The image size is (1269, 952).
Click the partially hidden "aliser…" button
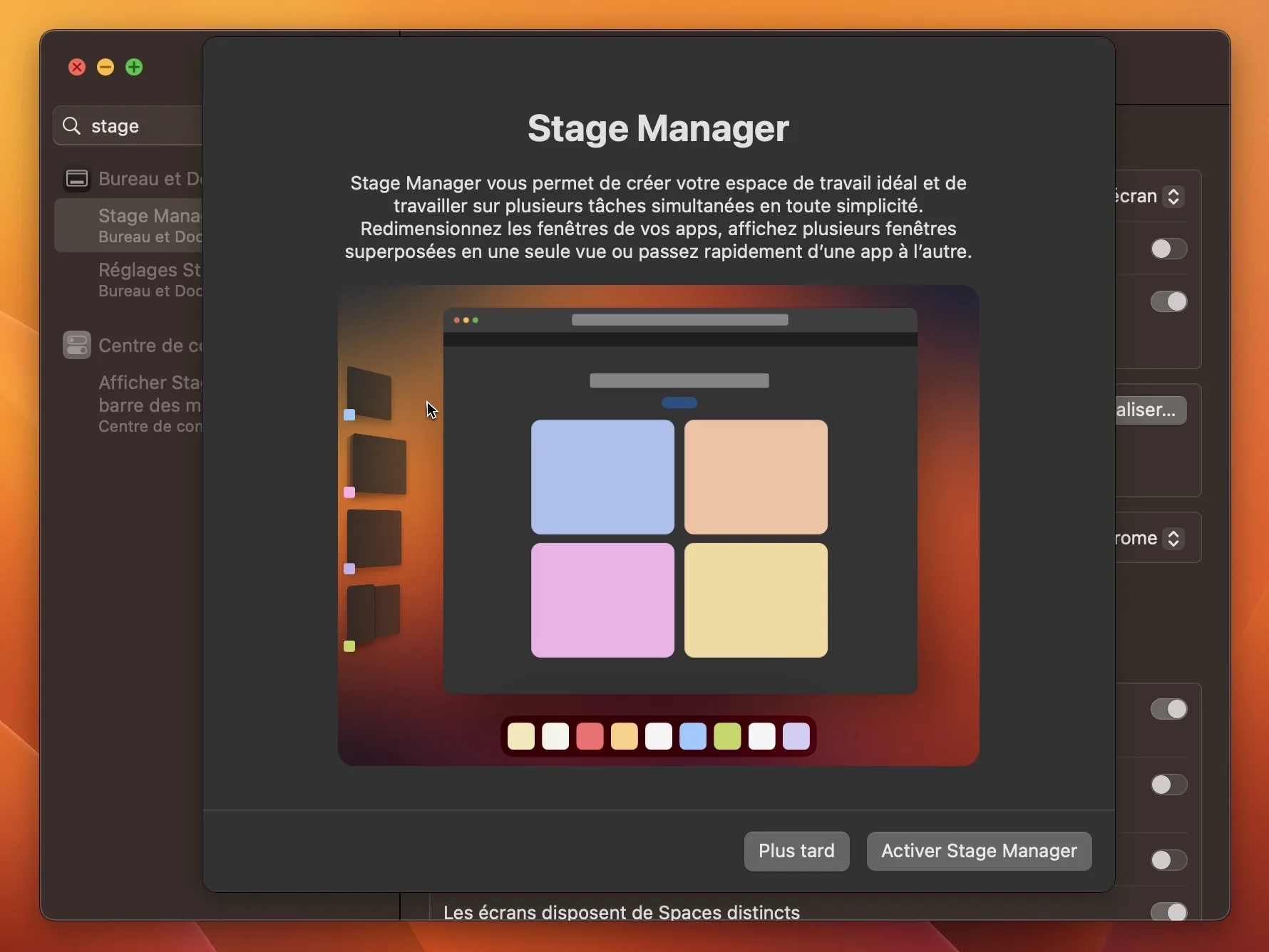[x=1151, y=410]
